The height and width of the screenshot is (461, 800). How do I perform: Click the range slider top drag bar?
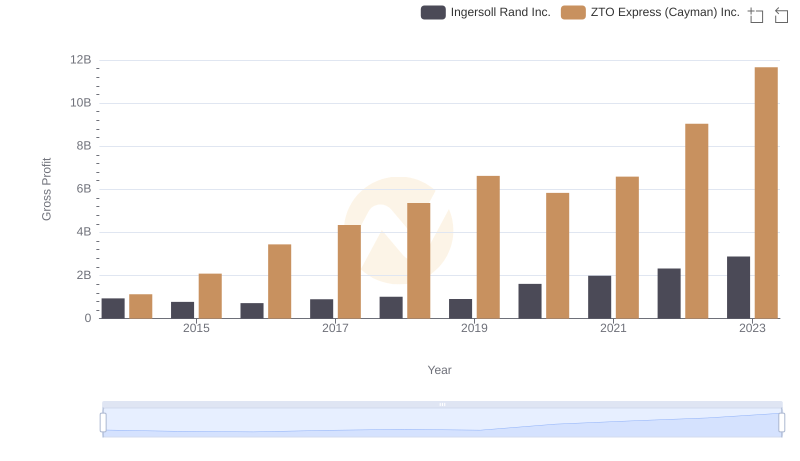tap(442, 404)
